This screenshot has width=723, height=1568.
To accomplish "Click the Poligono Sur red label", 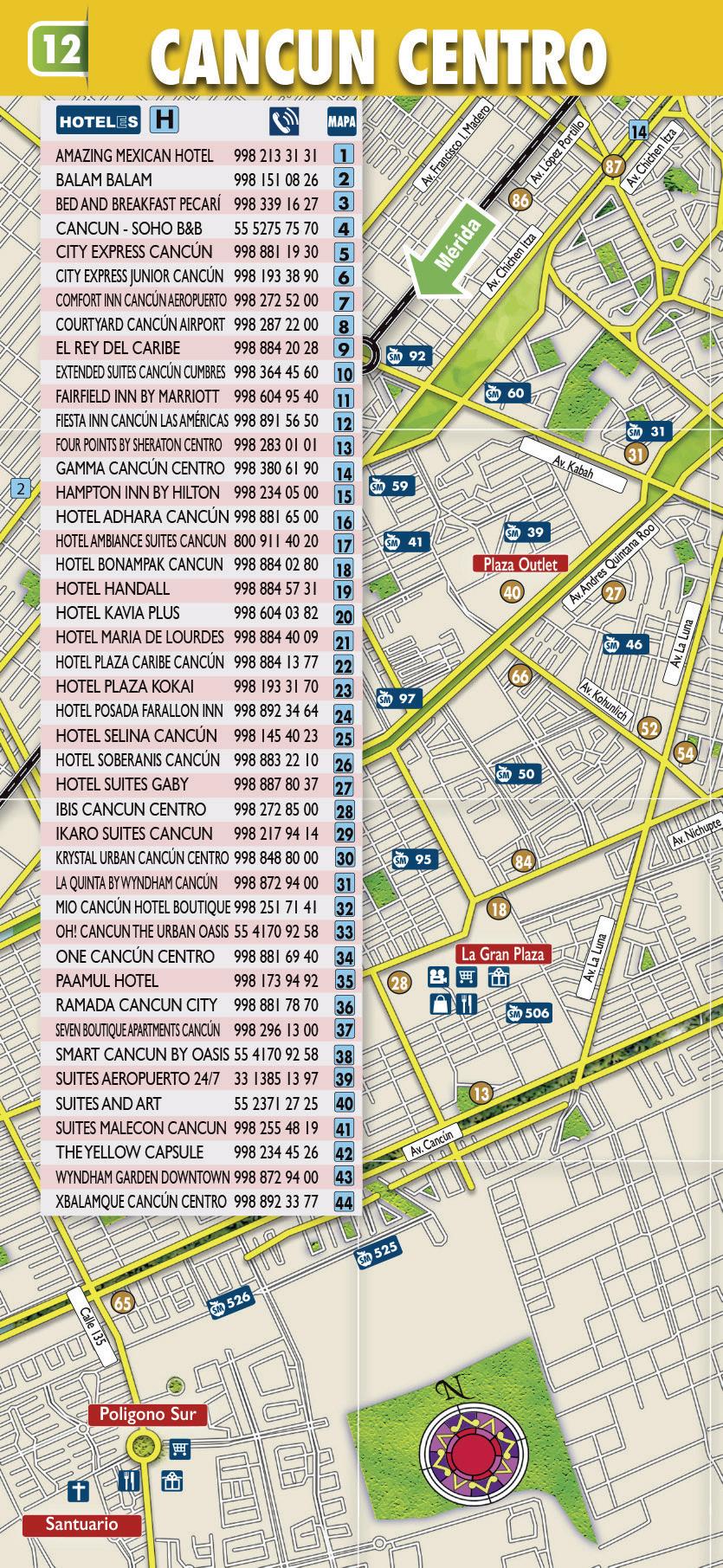I will [147, 1415].
